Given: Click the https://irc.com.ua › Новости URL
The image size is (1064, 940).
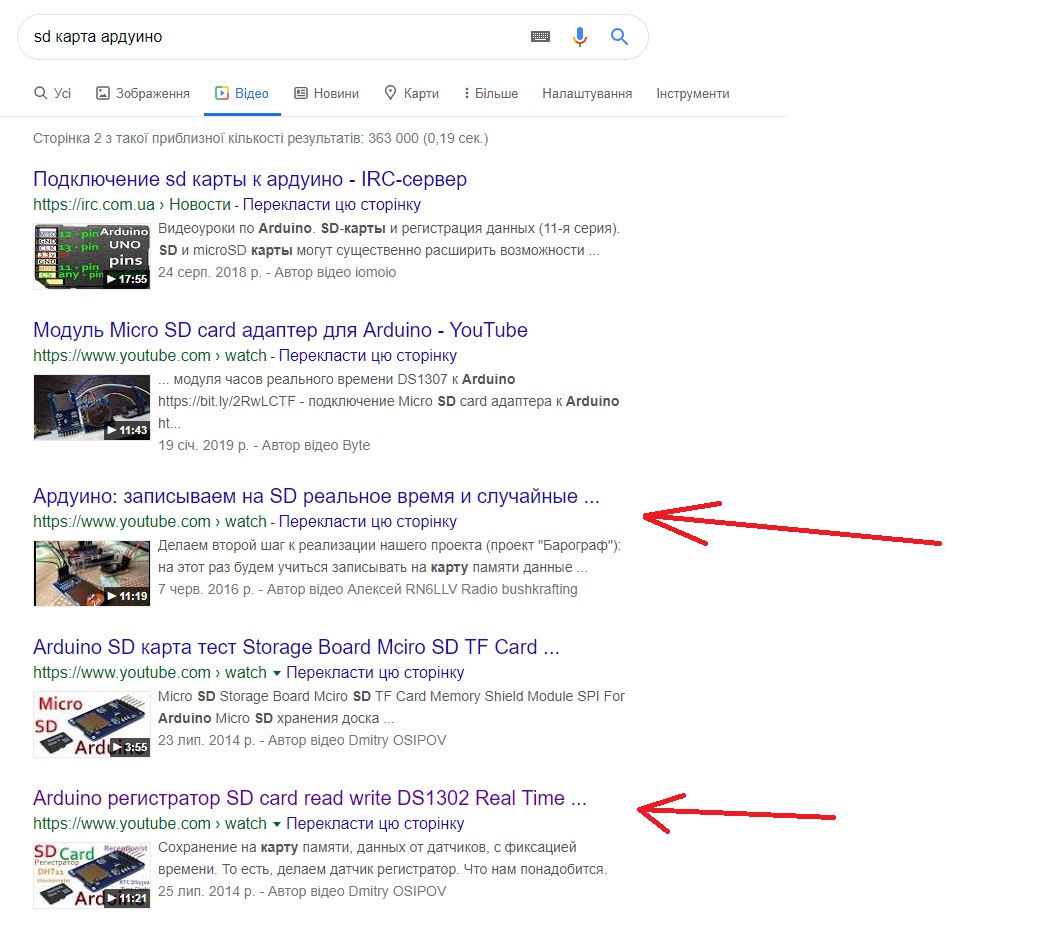Looking at the screenshot, I should pos(132,204).
